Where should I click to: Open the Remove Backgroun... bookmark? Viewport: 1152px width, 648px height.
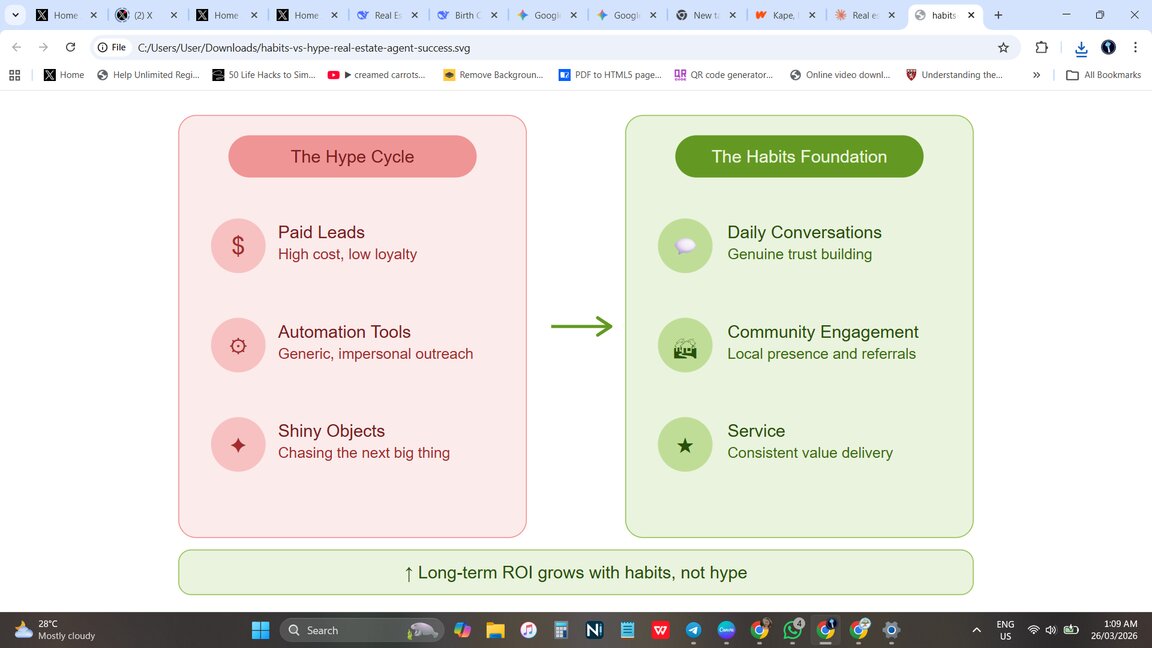click(x=493, y=75)
